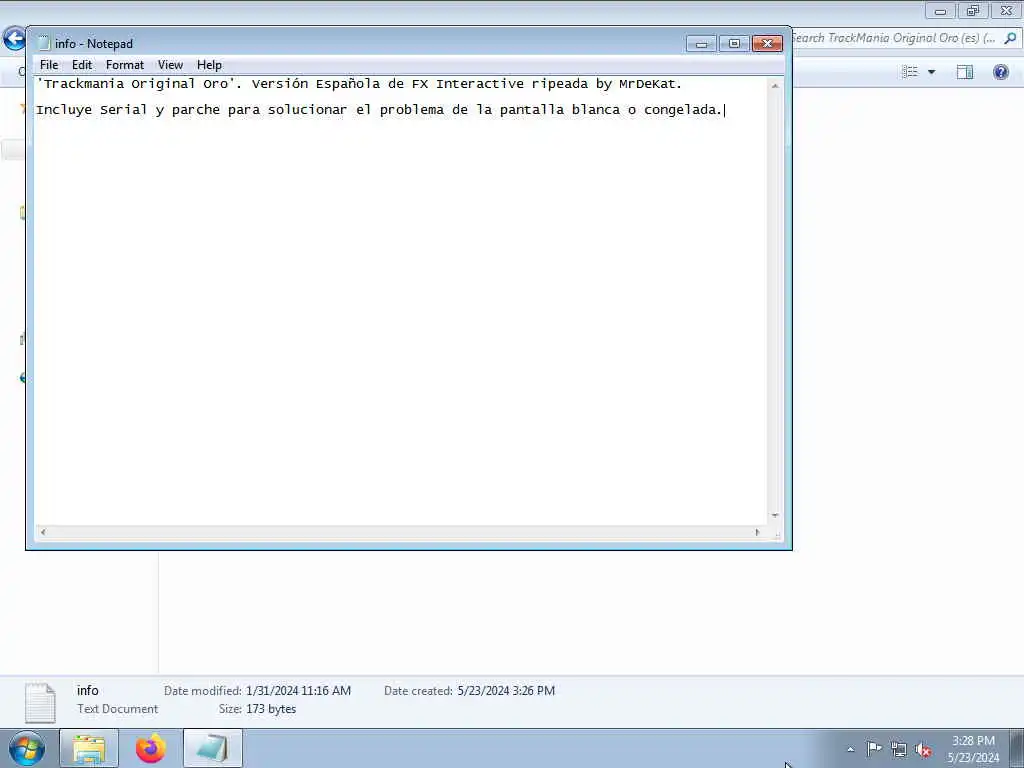Toggle the Explorer preview pane icon
This screenshot has width=1024, height=768.
[x=965, y=72]
